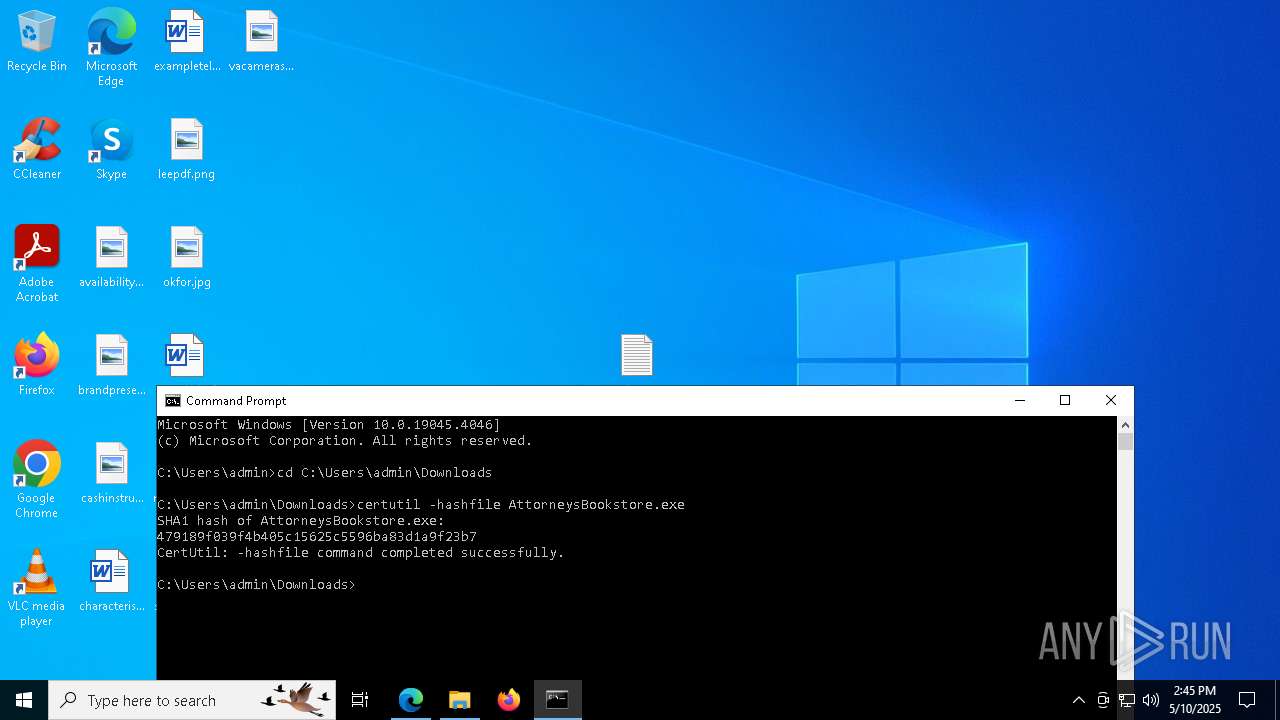Maximize the Command Prompt window
This screenshot has width=1280, height=720.
[x=1065, y=401]
